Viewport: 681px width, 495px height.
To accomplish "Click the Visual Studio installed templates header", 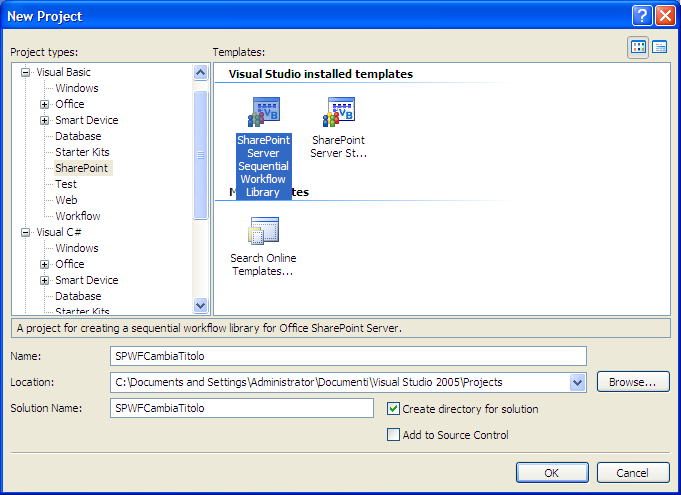I will click(321, 74).
